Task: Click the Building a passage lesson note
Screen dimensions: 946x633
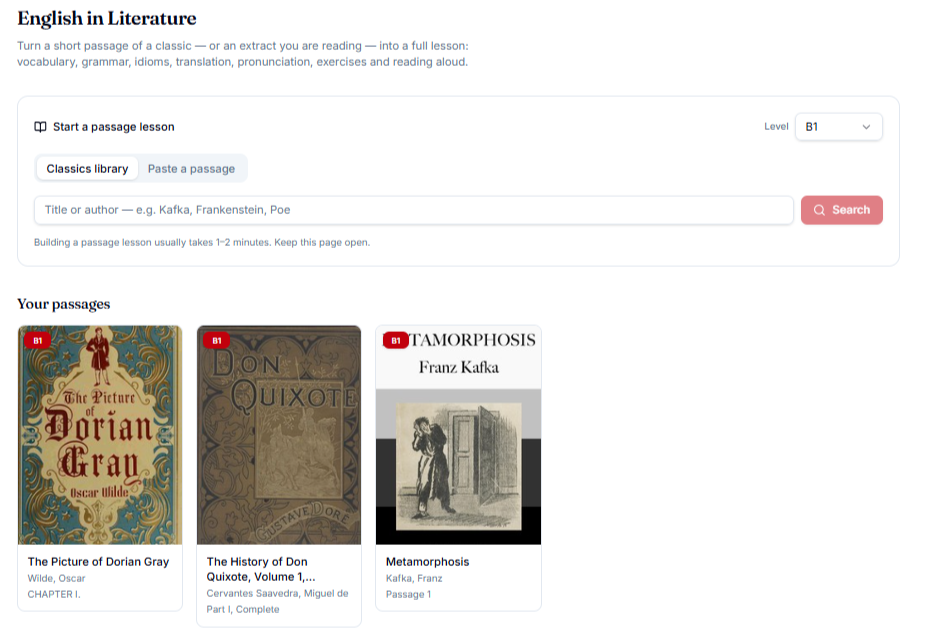Action: point(202,243)
